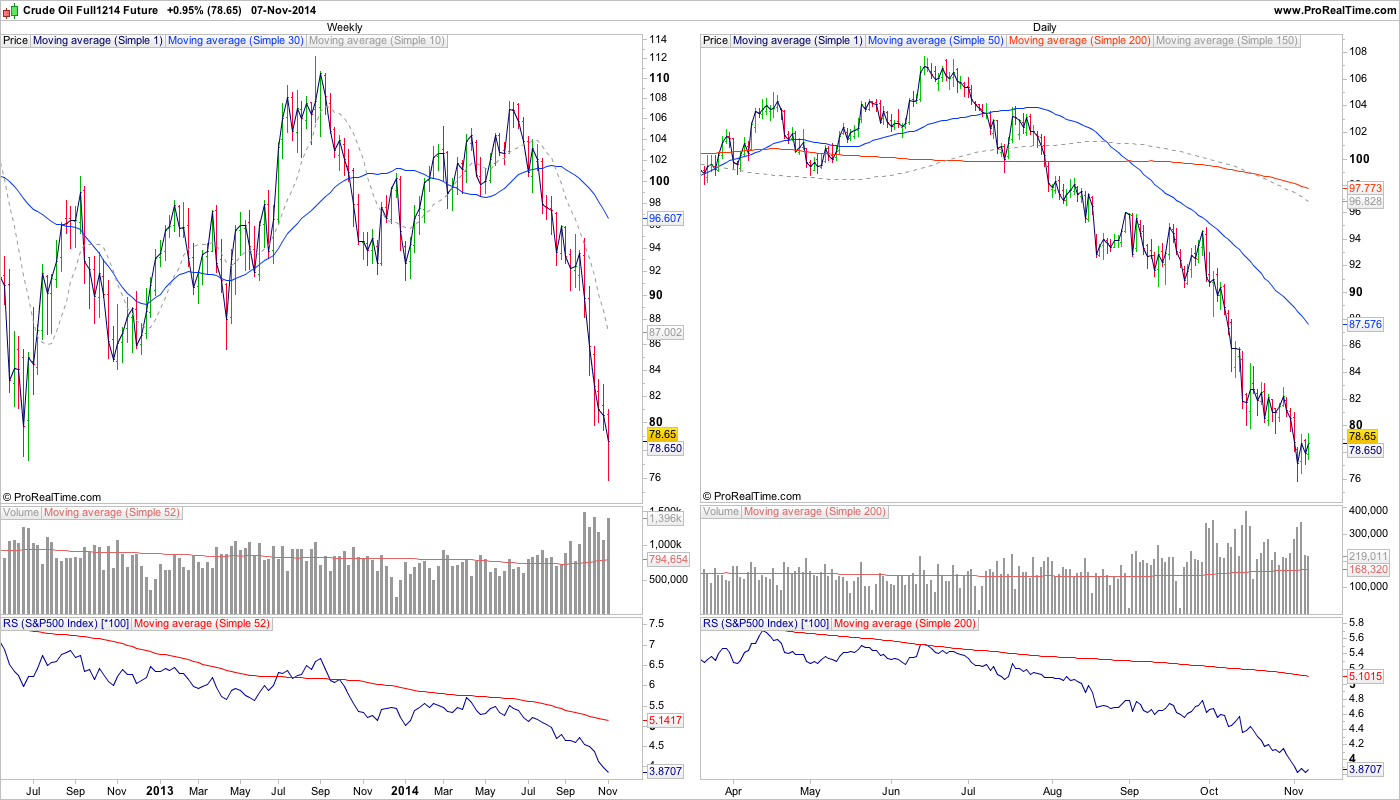Open Moving average (Simple 200) legend on Daily price chart
This screenshot has height=800, width=1400.
coord(1080,41)
